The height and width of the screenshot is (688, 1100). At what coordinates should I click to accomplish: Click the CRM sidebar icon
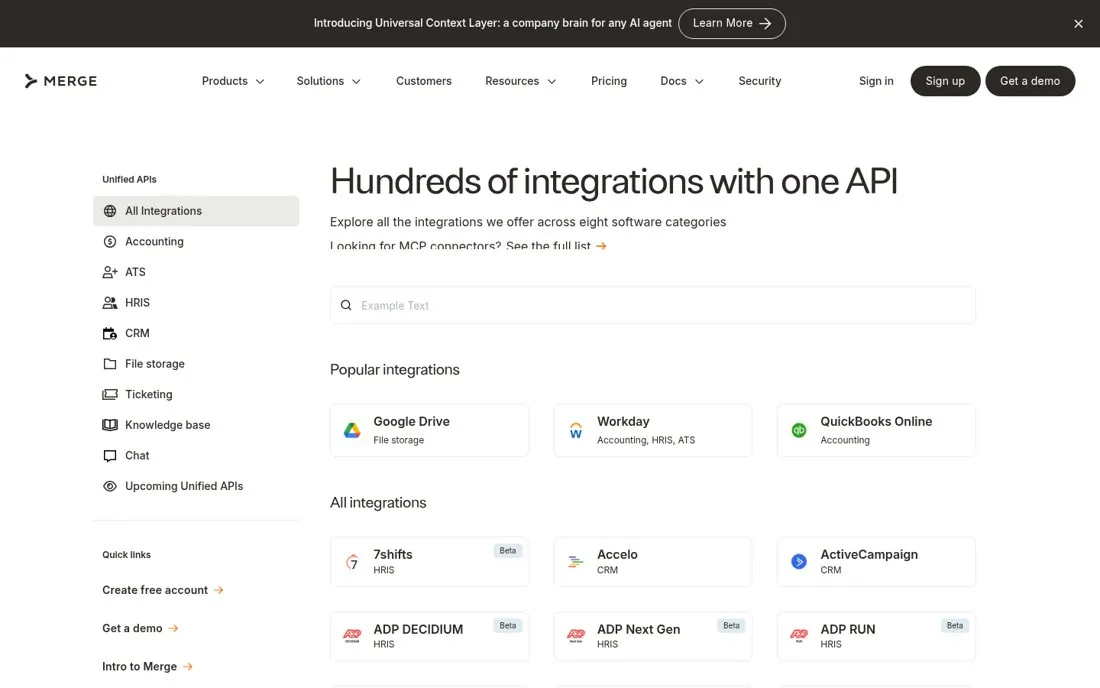(110, 334)
